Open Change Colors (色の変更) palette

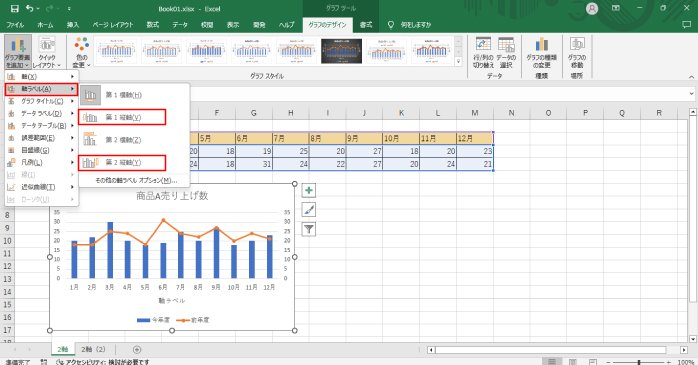[x=81, y=53]
